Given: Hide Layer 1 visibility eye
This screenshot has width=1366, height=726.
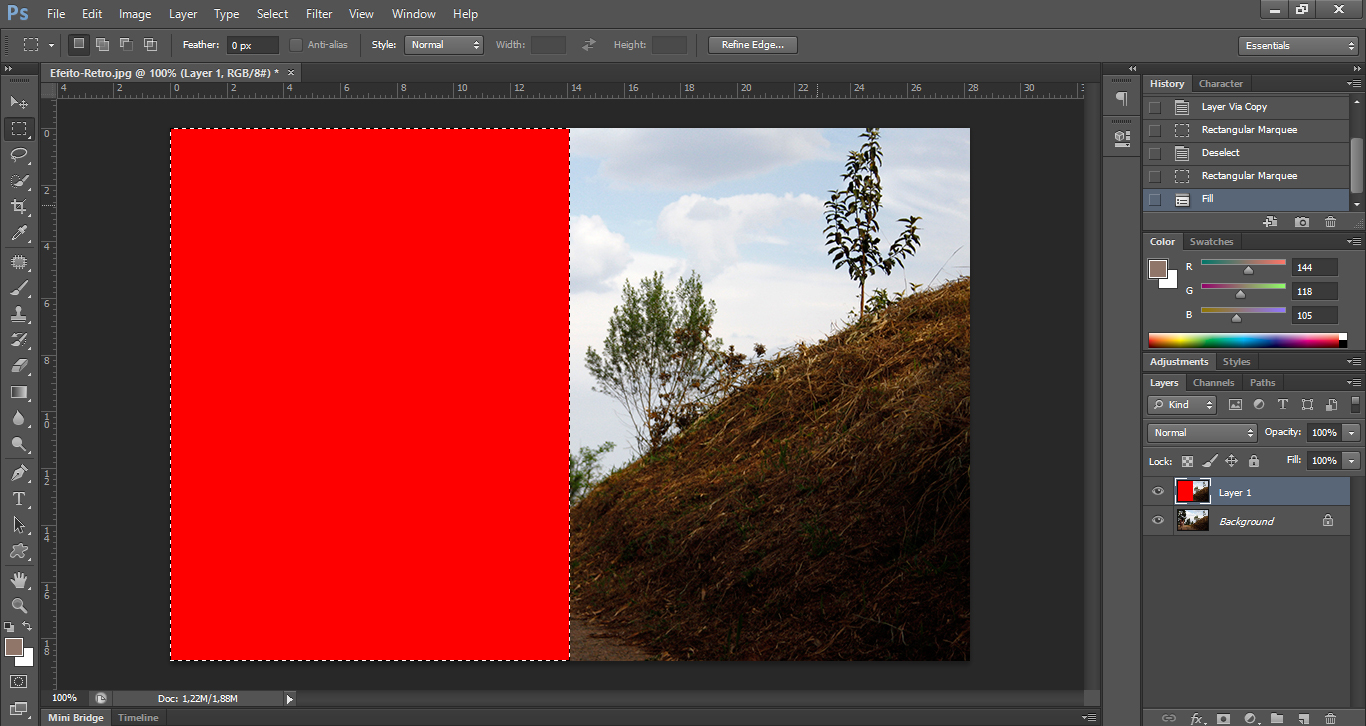Looking at the screenshot, I should 1158,492.
